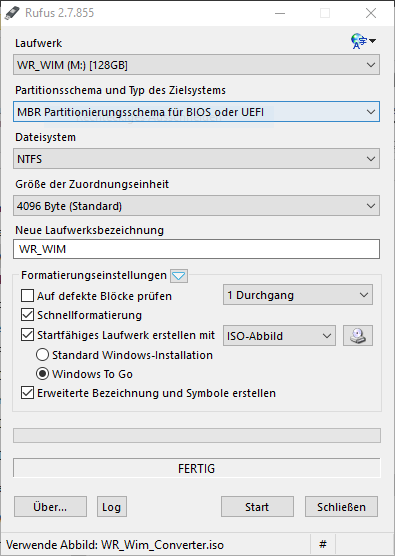
Task: Open the '1 Durchgang' passes dropdown
Action: coord(298,295)
